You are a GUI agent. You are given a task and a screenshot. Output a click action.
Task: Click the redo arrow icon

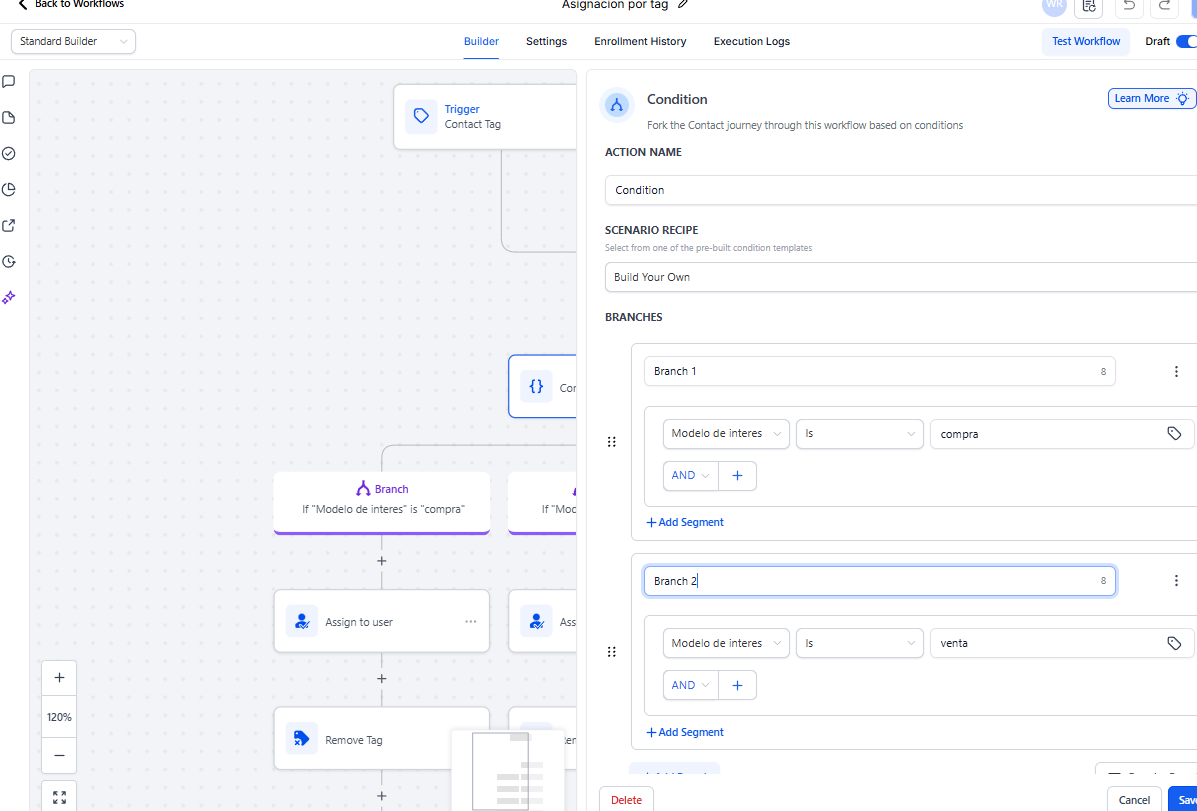click(x=1164, y=6)
